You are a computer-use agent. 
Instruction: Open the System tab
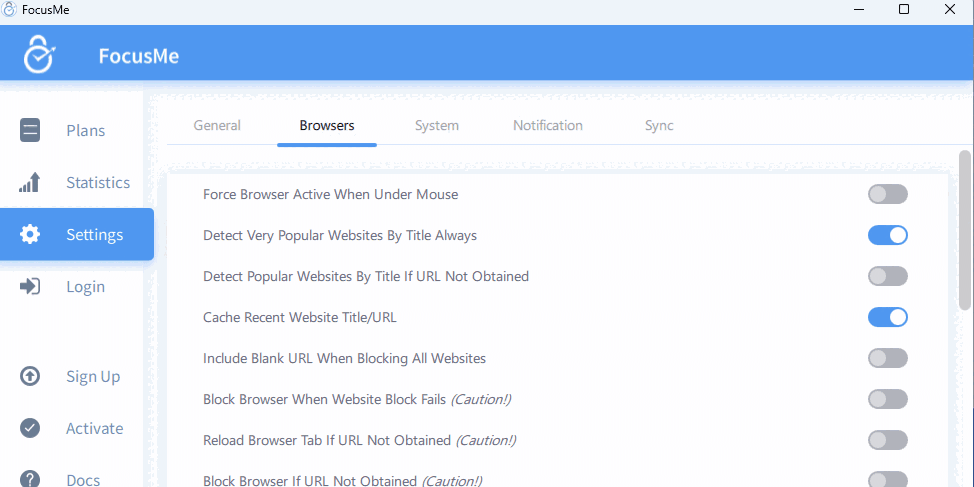(x=437, y=125)
